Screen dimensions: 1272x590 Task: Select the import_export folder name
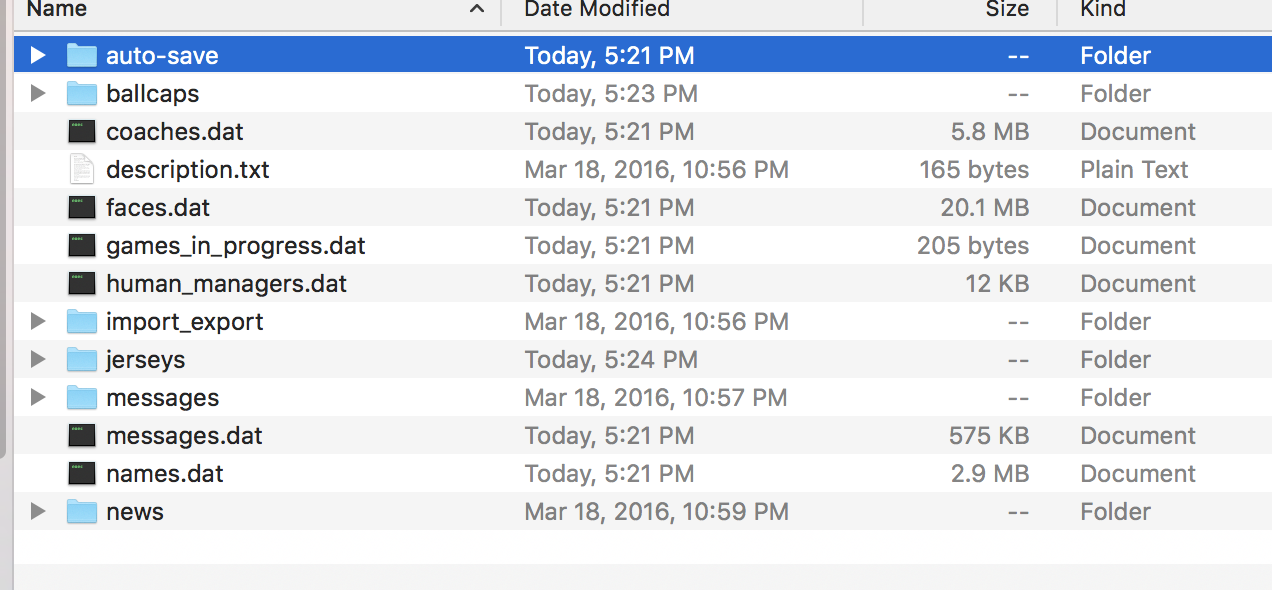[x=185, y=322]
